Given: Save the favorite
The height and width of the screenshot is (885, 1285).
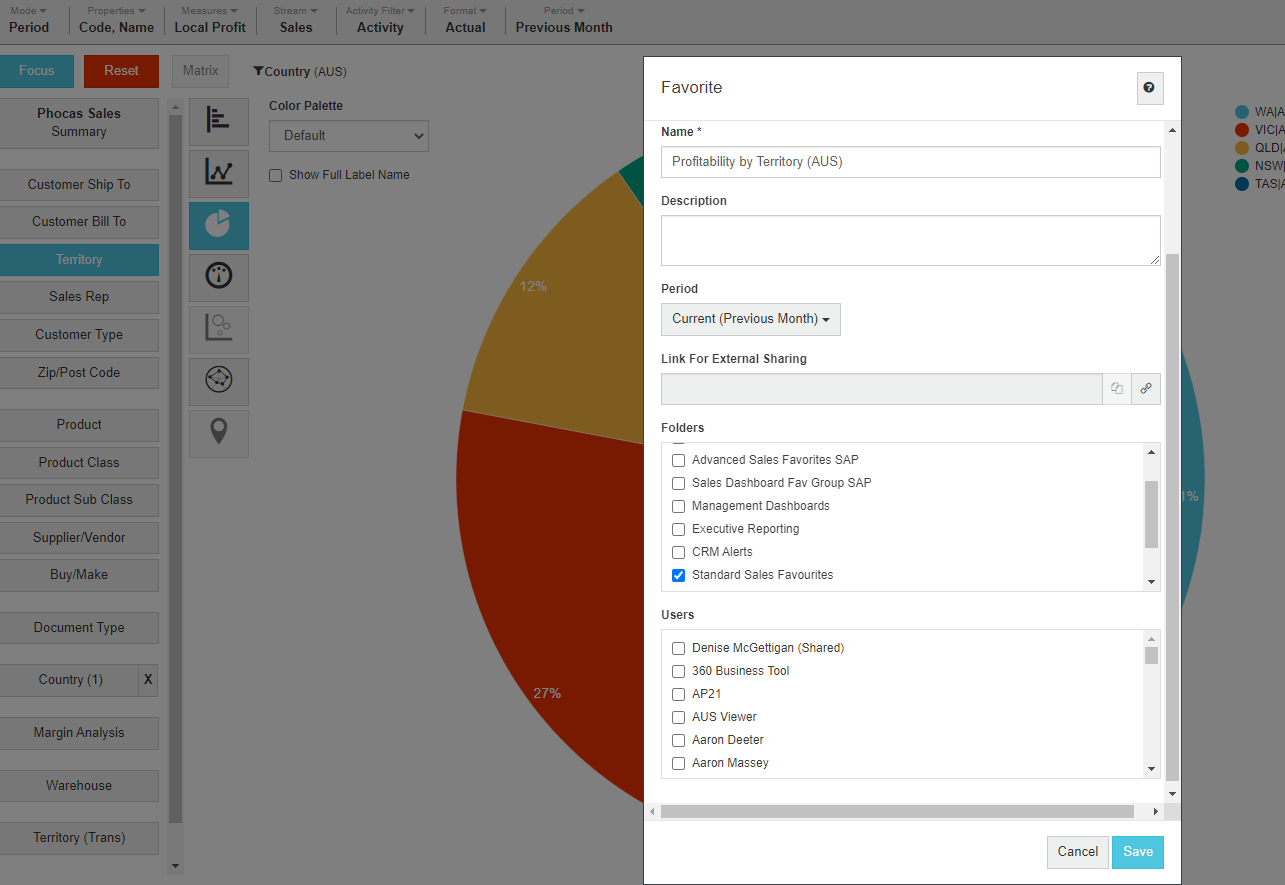Looking at the screenshot, I should tap(1138, 852).
